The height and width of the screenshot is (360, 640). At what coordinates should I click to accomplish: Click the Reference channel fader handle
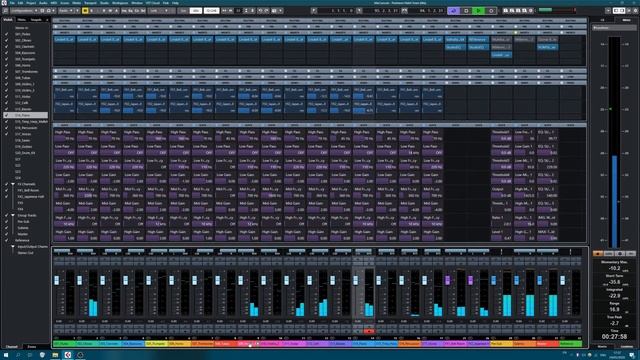point(562,280)
